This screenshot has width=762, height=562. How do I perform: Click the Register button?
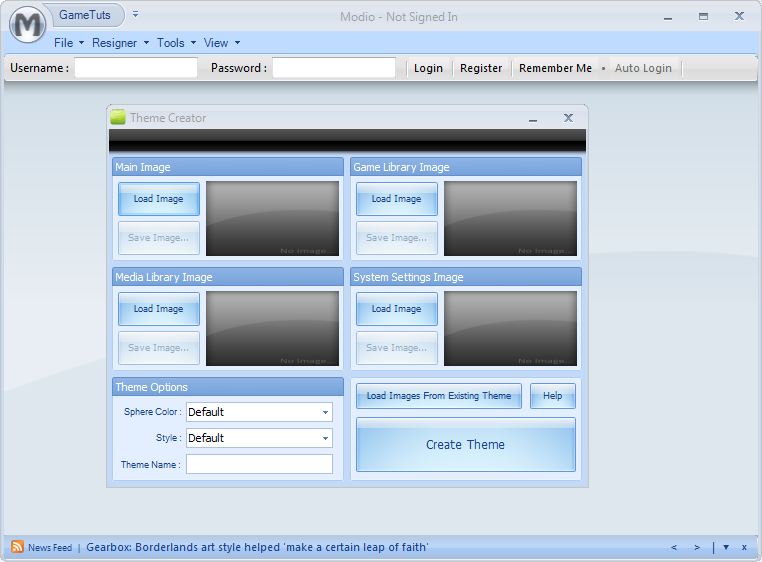point(481,68)
